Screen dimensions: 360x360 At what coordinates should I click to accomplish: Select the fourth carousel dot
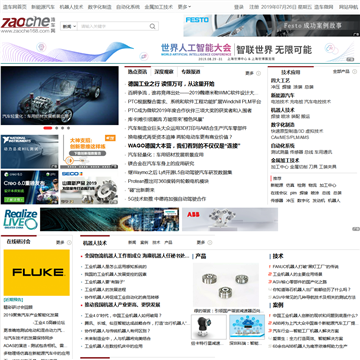coord(69,128)
